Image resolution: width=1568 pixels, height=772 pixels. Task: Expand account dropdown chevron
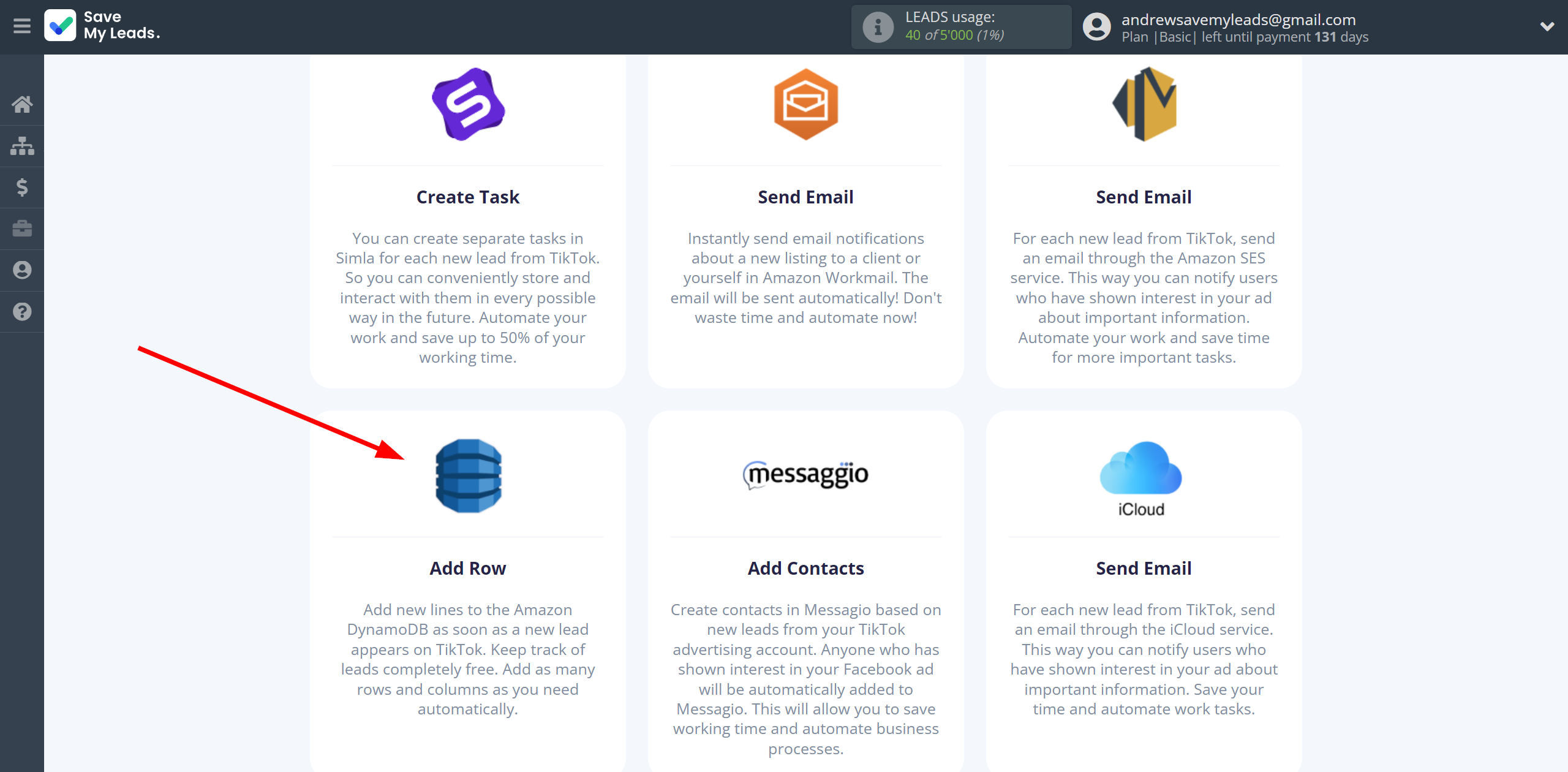coord(1547,26)
